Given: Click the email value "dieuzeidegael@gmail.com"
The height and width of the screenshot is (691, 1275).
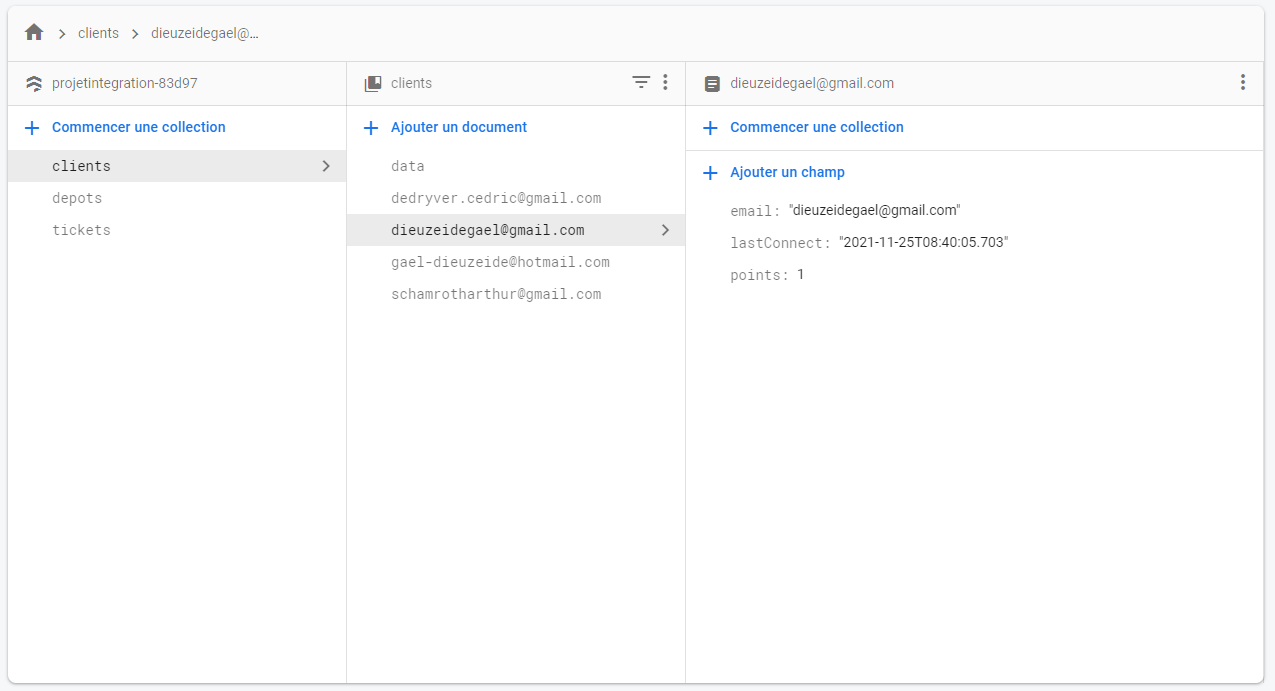Looking at the screenshot, I should click(875, 210).
